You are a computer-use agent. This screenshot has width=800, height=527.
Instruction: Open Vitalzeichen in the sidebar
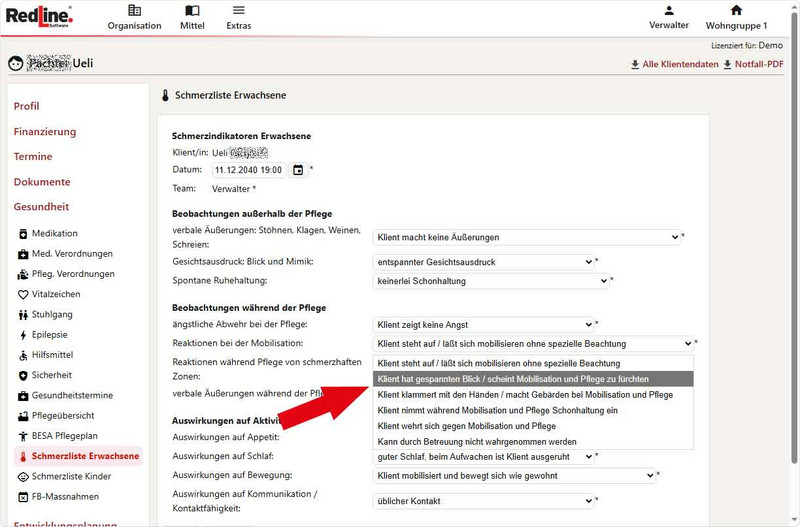[x=55, y=294]
